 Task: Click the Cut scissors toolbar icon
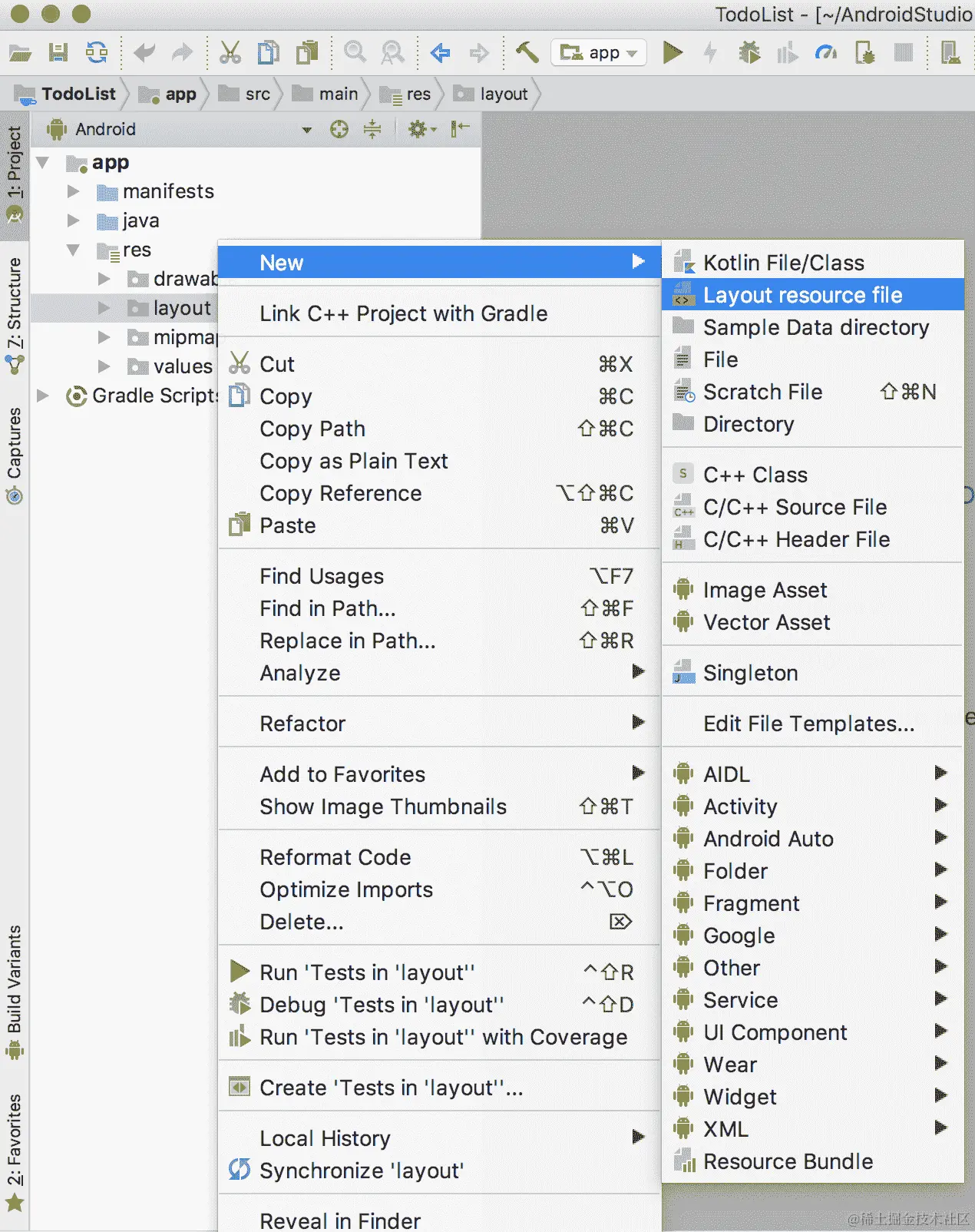coord(230,52)
